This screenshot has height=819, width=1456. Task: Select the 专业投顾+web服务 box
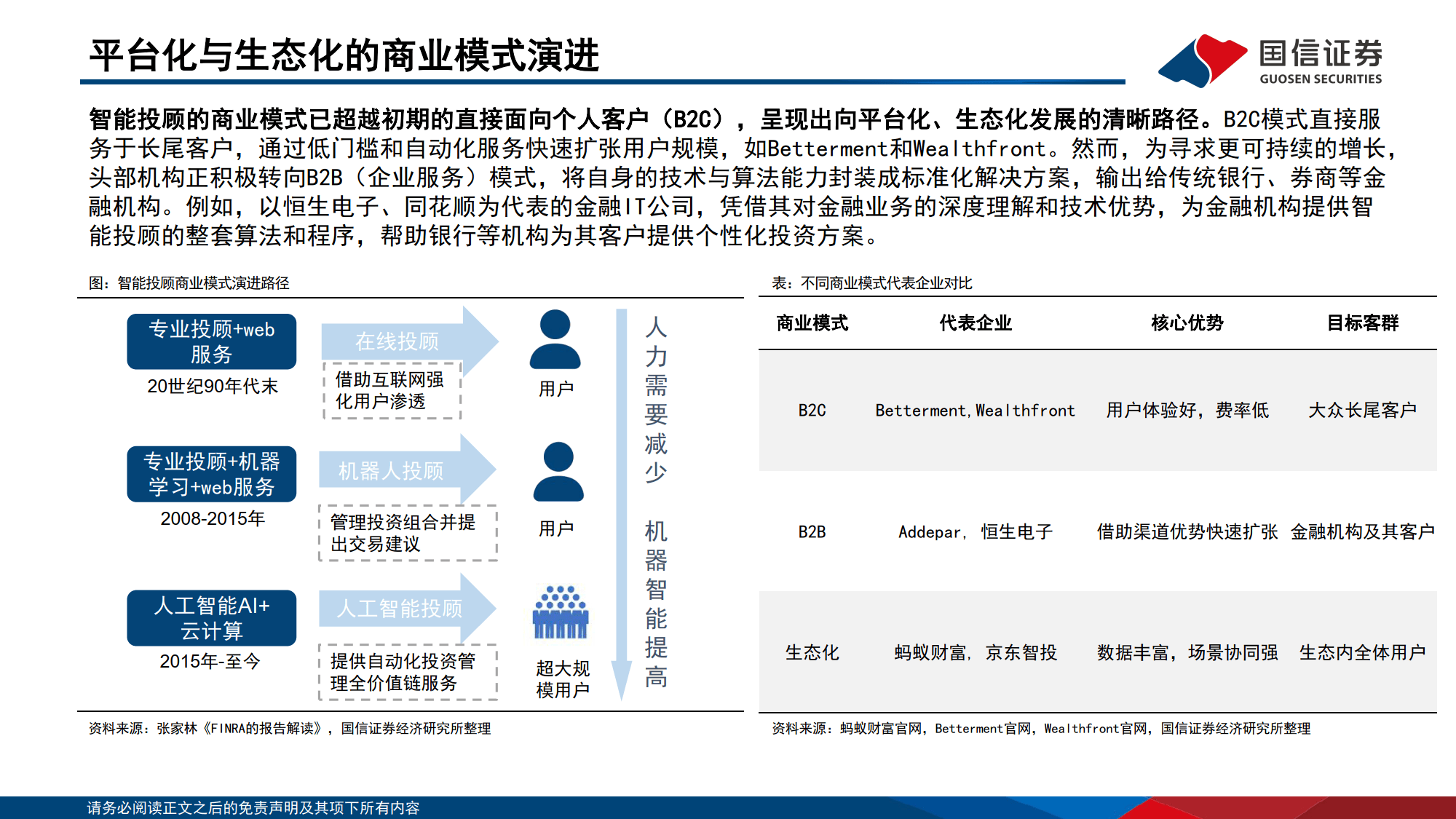(x=212, y=341)
